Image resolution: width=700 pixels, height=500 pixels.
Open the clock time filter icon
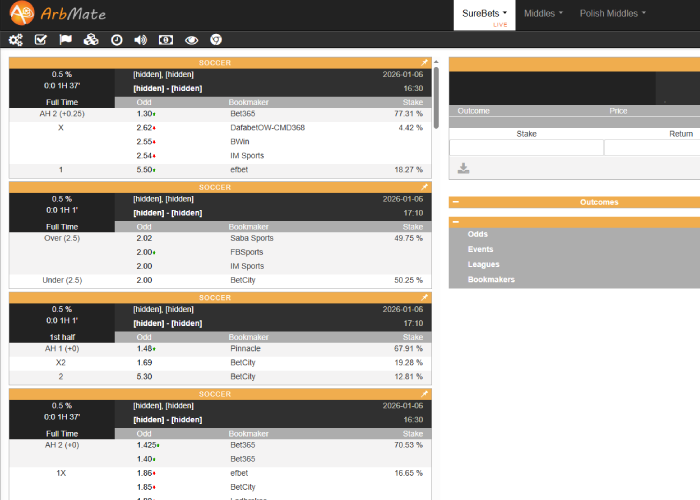click(117, 40)
